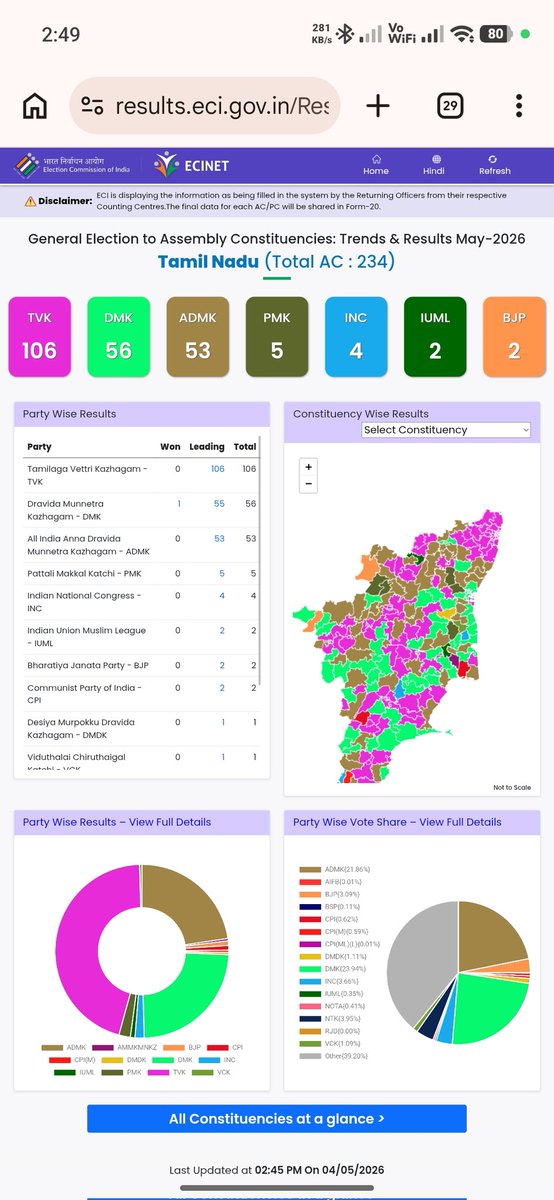Image resolution: width=554 pixels, height=1200 pixels.
Task: Tap the site settings icon in address bar
Action: pos(93,106)
